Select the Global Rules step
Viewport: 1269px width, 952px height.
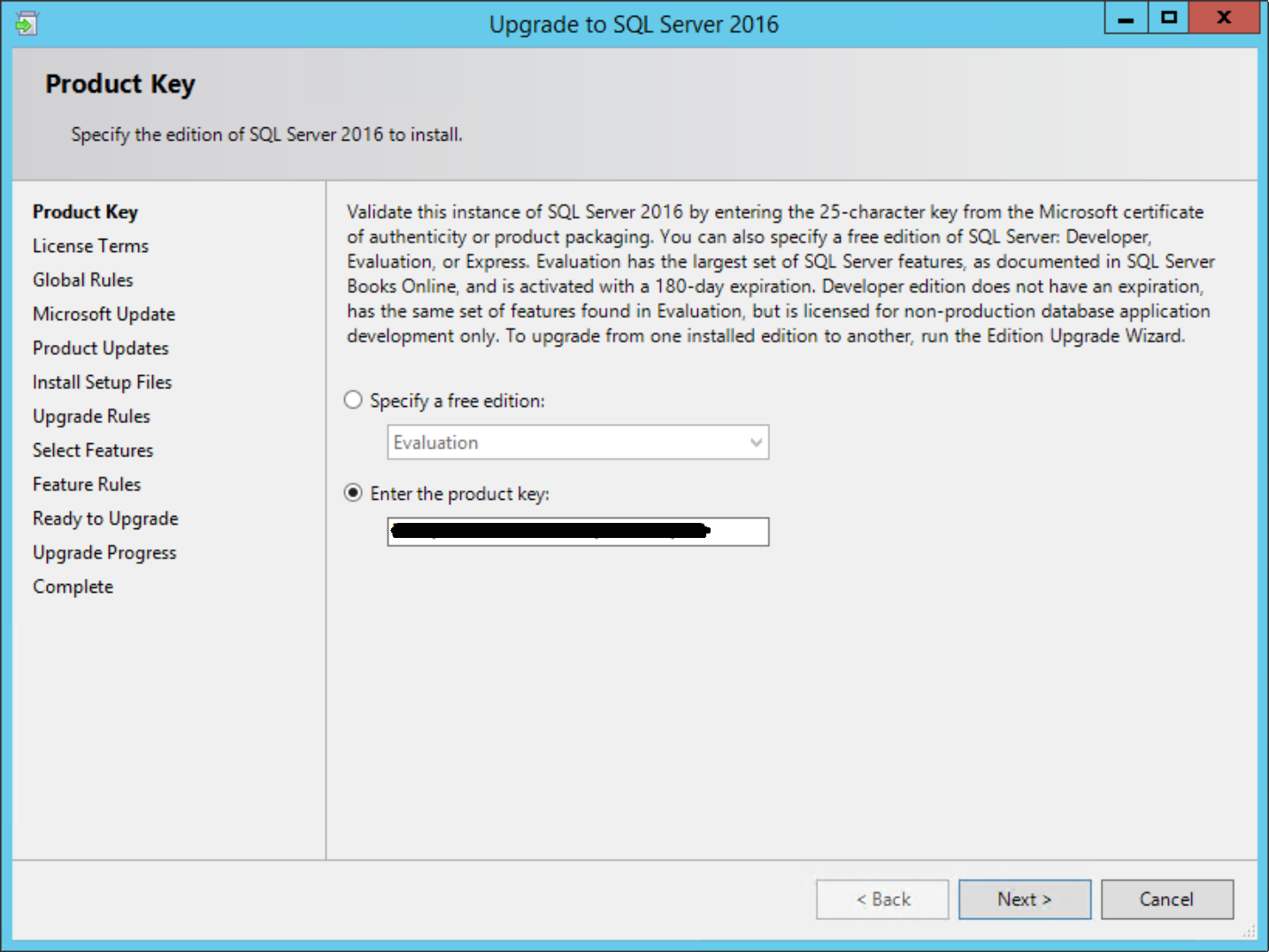click(82, 280)
